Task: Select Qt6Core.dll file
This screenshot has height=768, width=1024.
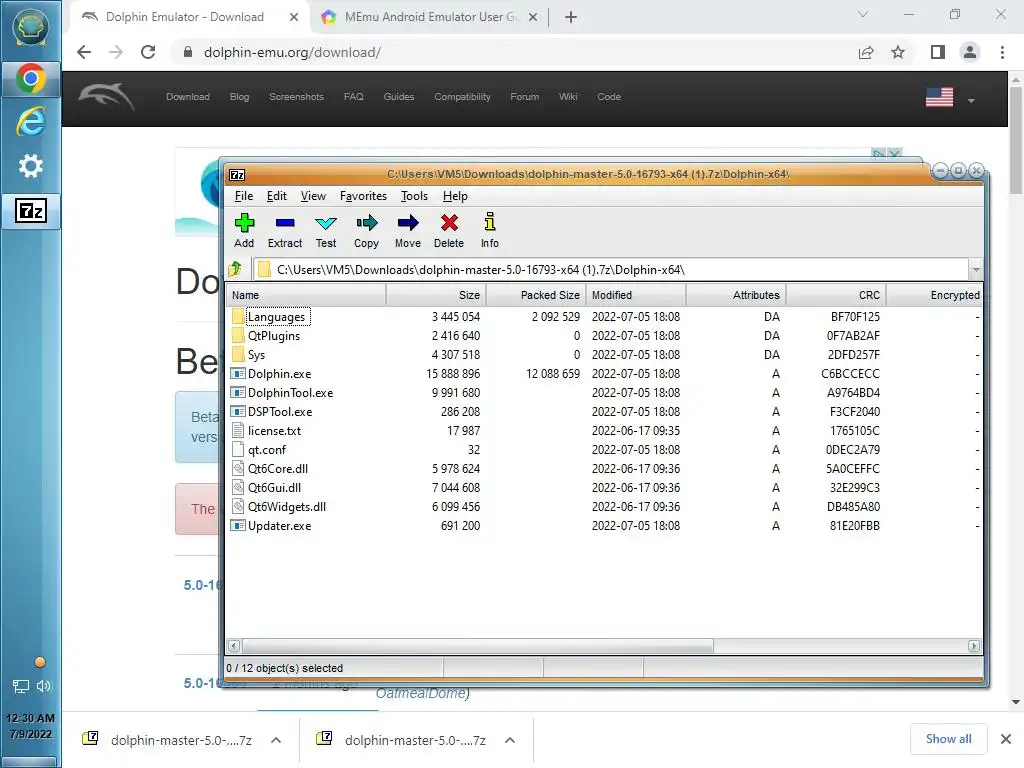Action: click(278, 468)
